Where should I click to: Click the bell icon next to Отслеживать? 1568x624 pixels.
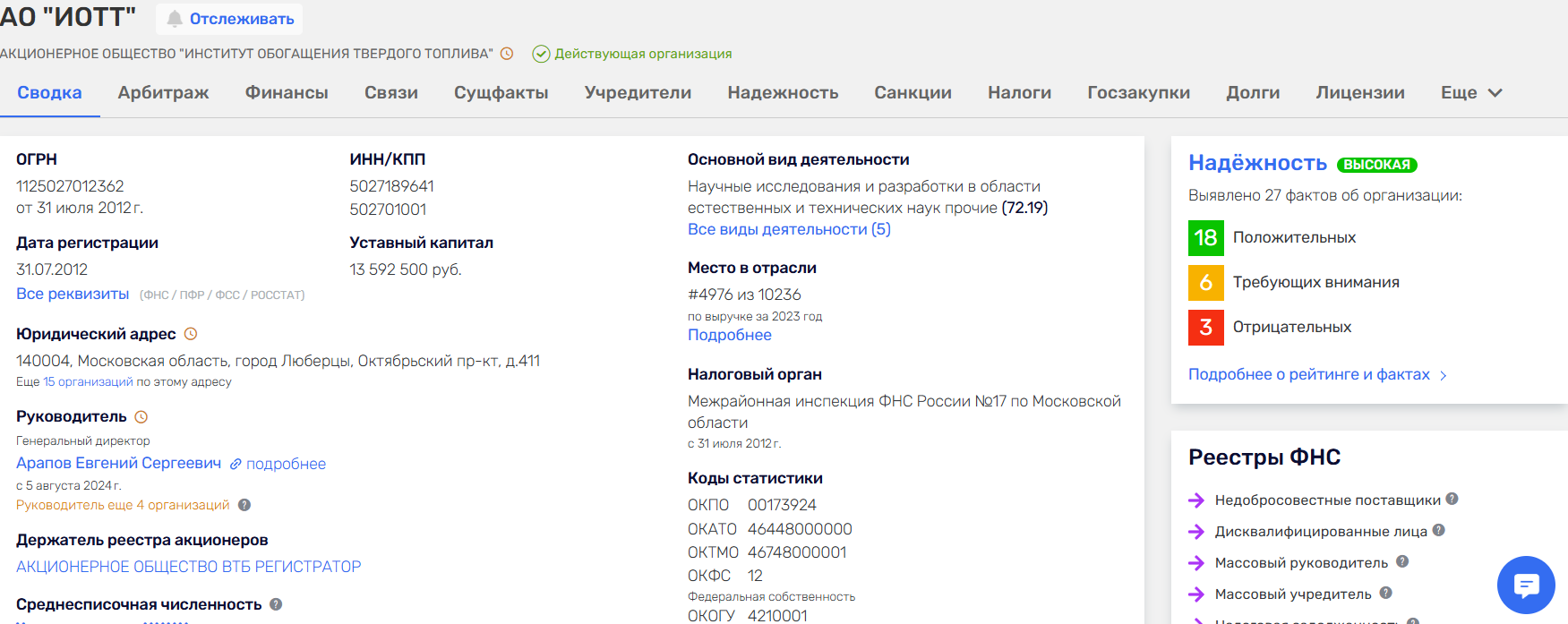coord(175,19)
